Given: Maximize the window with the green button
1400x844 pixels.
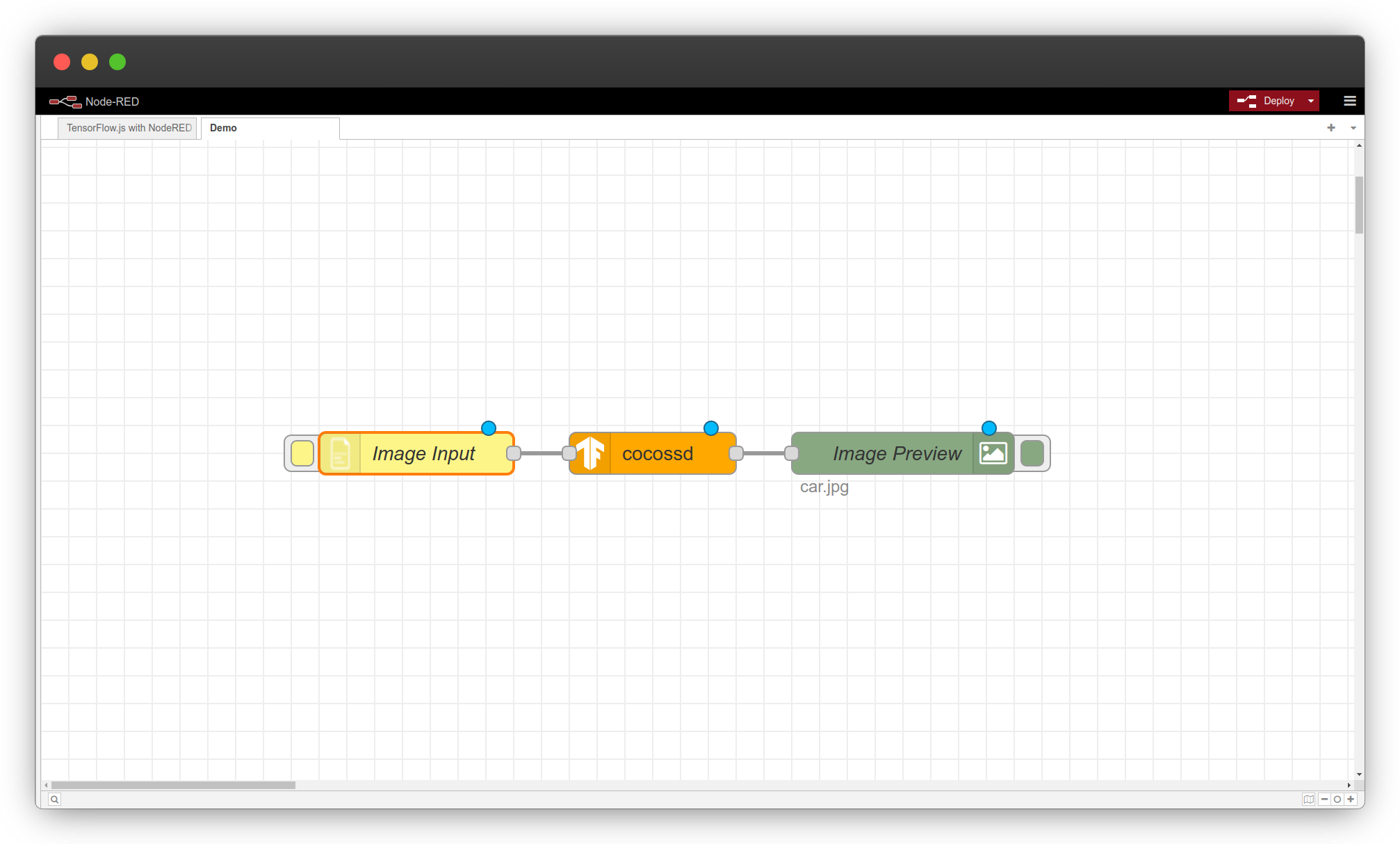Looking at the screenshot, I should 117,62.
